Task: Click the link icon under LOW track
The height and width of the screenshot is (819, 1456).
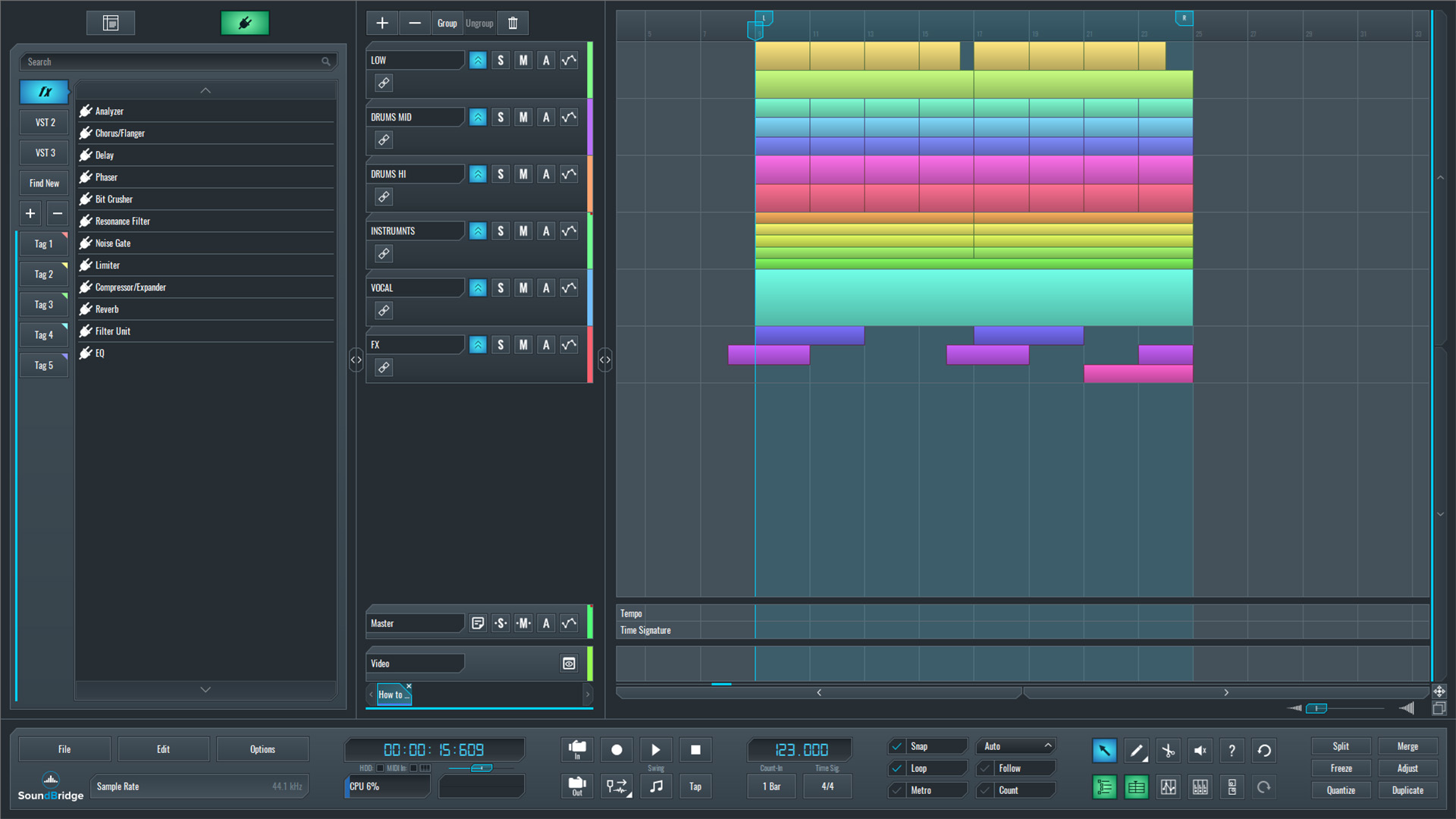Action: [x=384, y=83]
